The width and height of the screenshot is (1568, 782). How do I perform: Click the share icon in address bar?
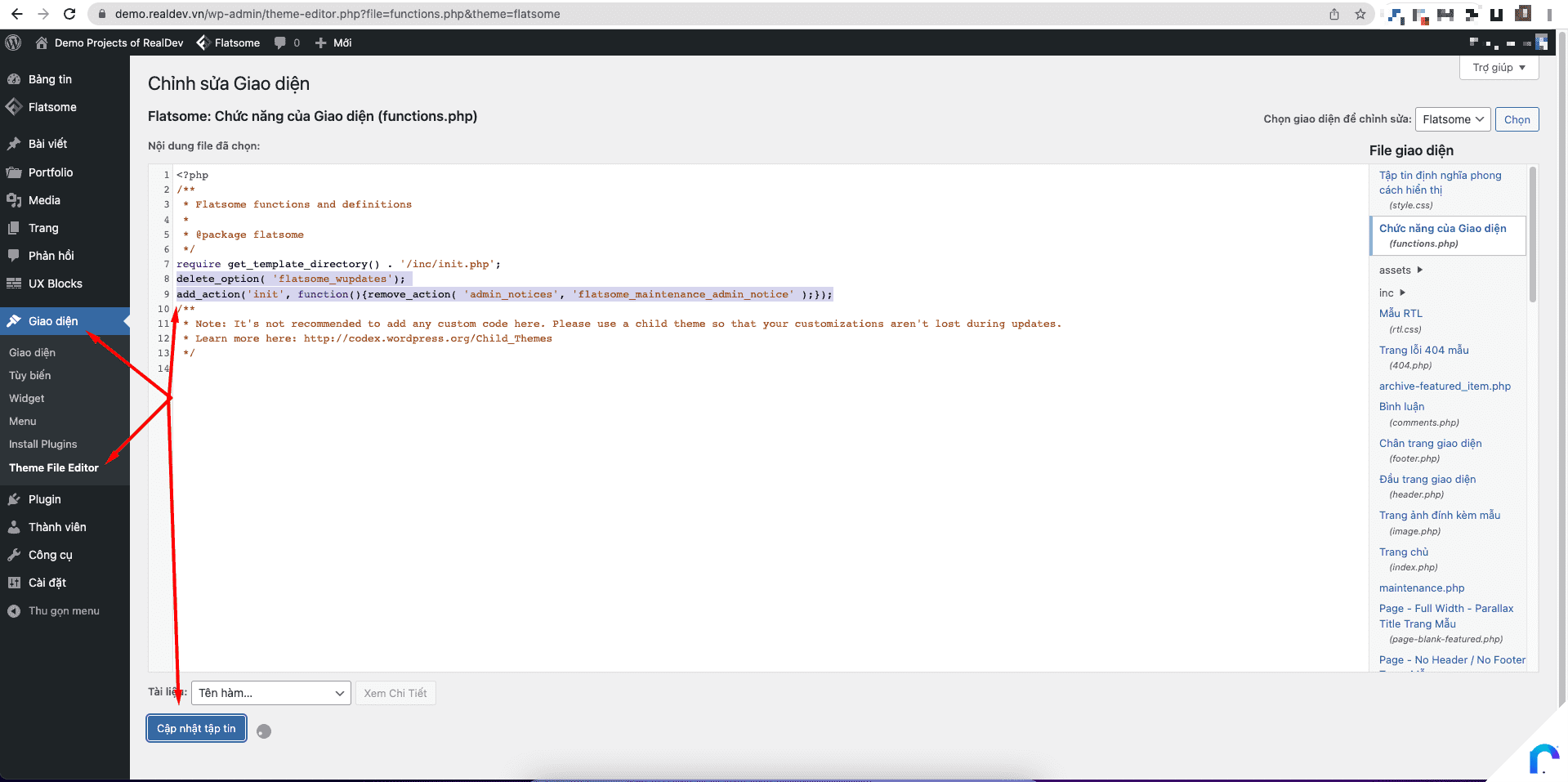click(x=1334, y=14)
